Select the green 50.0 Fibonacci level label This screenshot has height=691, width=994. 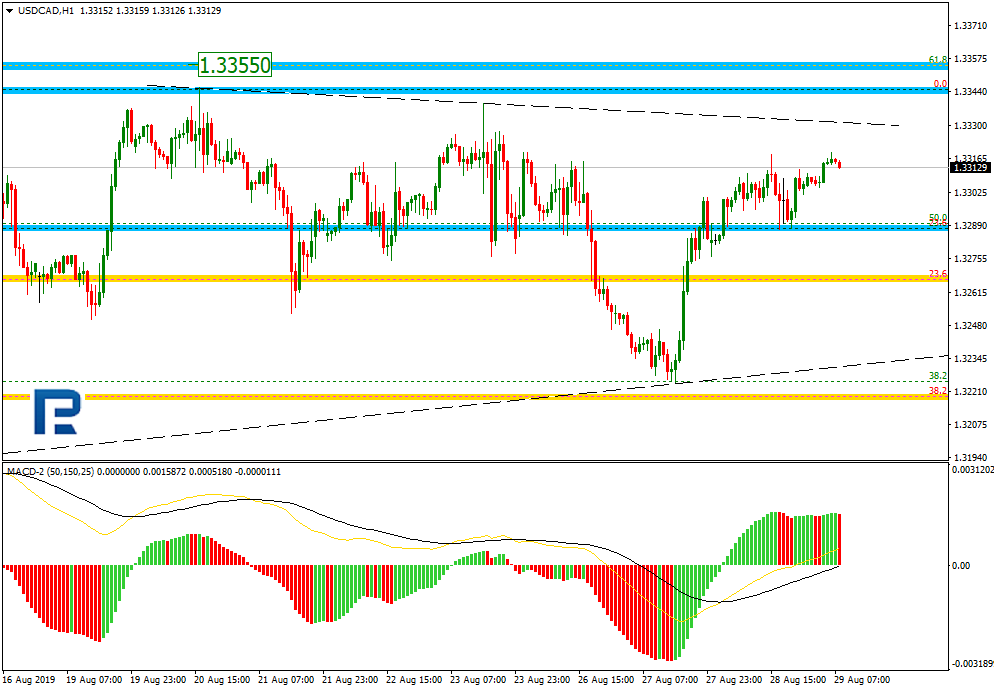click(938, 217)
